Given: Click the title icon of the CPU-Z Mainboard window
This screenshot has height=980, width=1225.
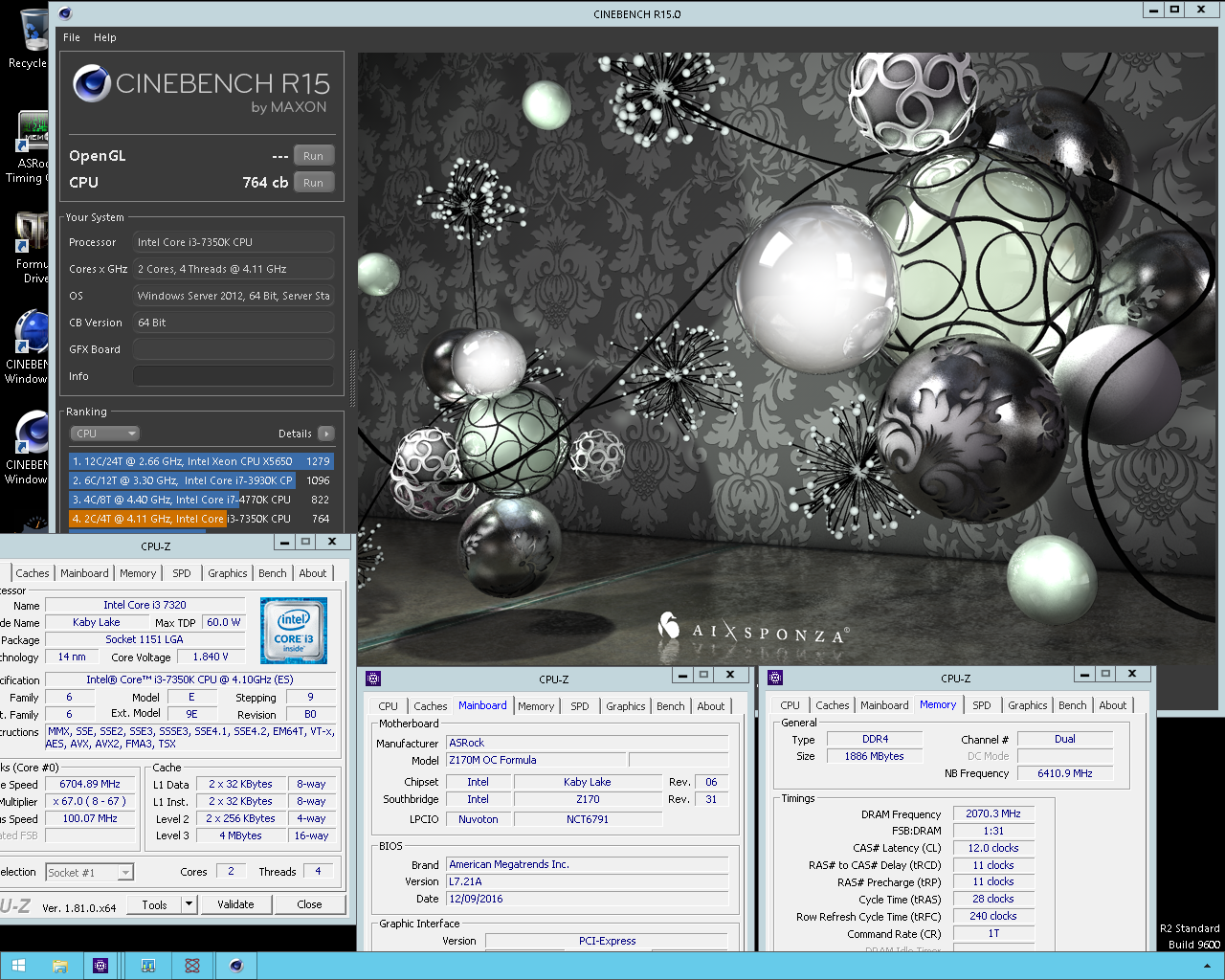Looking at the screenshot, I should (373, 679).
